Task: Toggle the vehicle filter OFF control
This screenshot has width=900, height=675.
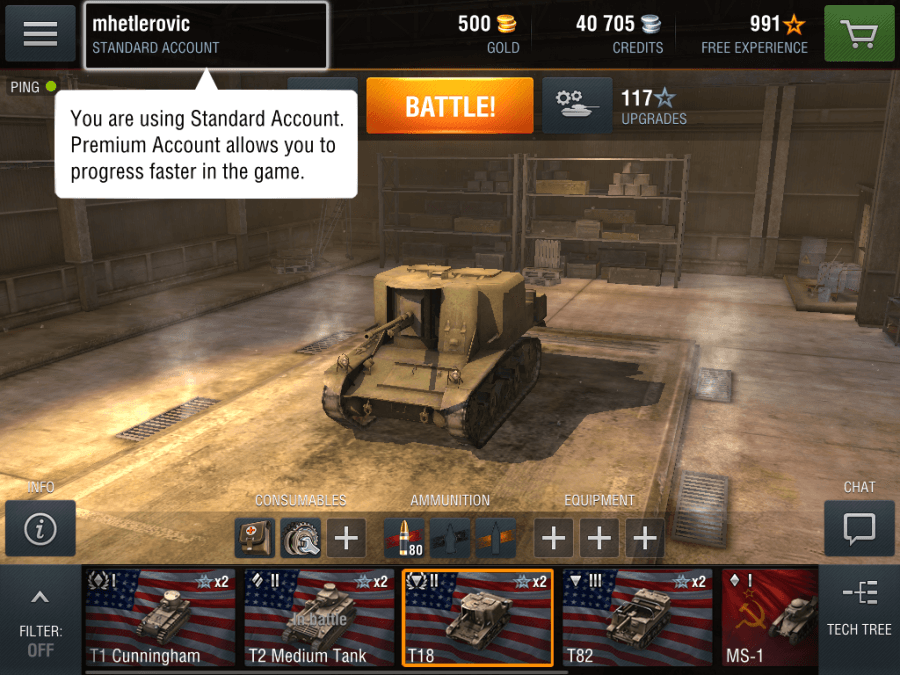Action: pos(40,641)
